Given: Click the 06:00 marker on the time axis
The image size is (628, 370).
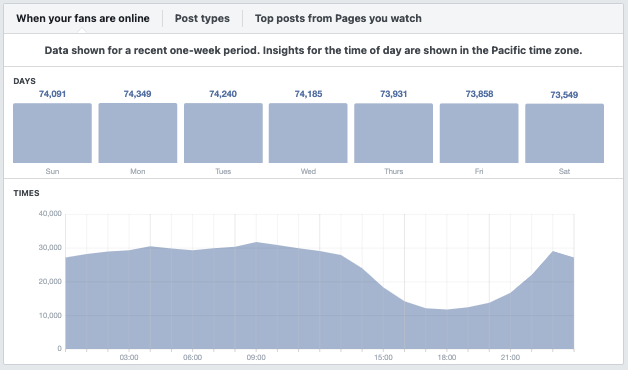Looking at the screenshot, I should click(x=192, y=357).
